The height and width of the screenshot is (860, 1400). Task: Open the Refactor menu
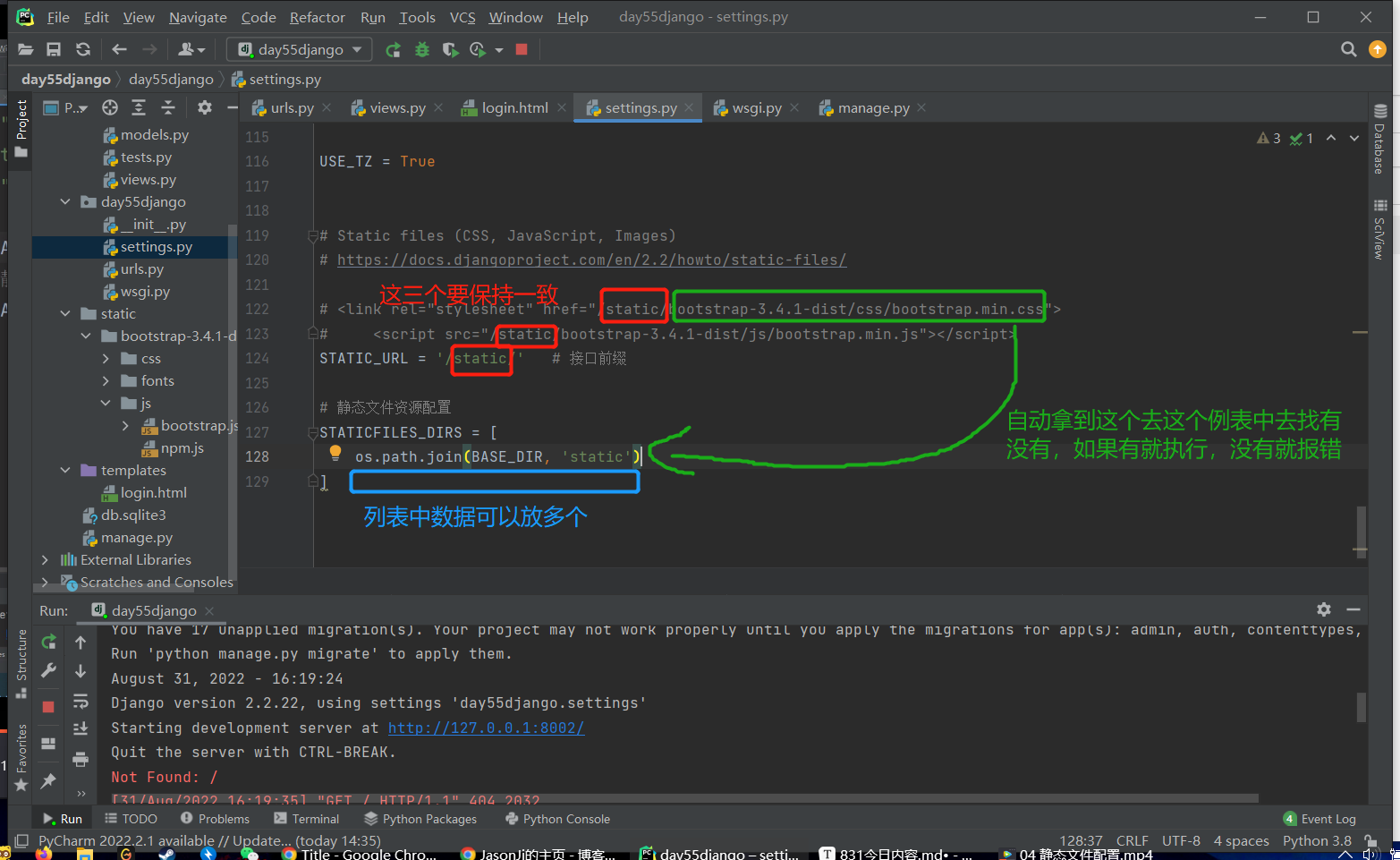(x=317, y=17)
